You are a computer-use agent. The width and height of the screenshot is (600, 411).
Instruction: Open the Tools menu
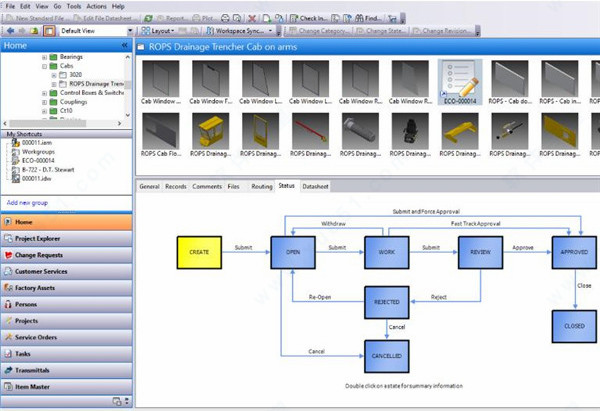tap(73, 6)
